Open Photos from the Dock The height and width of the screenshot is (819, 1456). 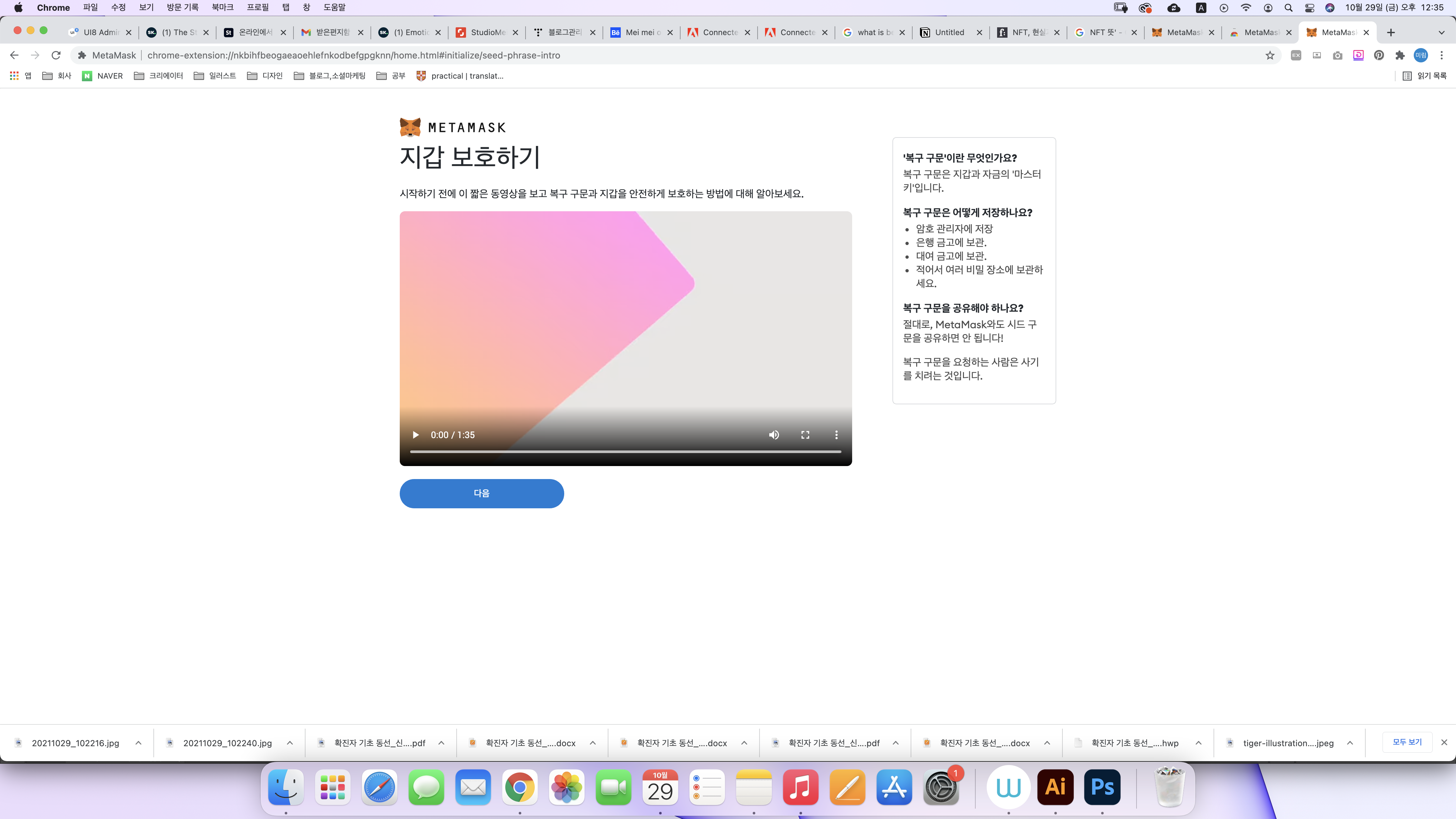(566, 787)
